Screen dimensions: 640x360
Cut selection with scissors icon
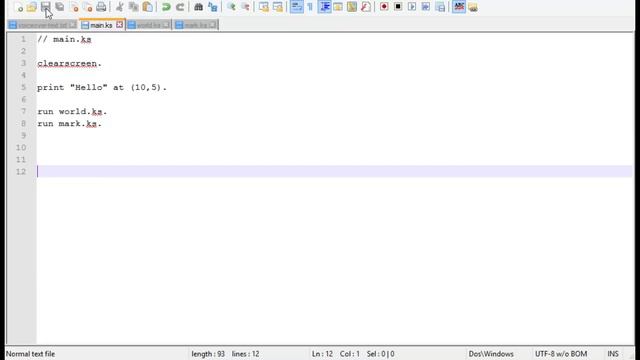point(120,7)
